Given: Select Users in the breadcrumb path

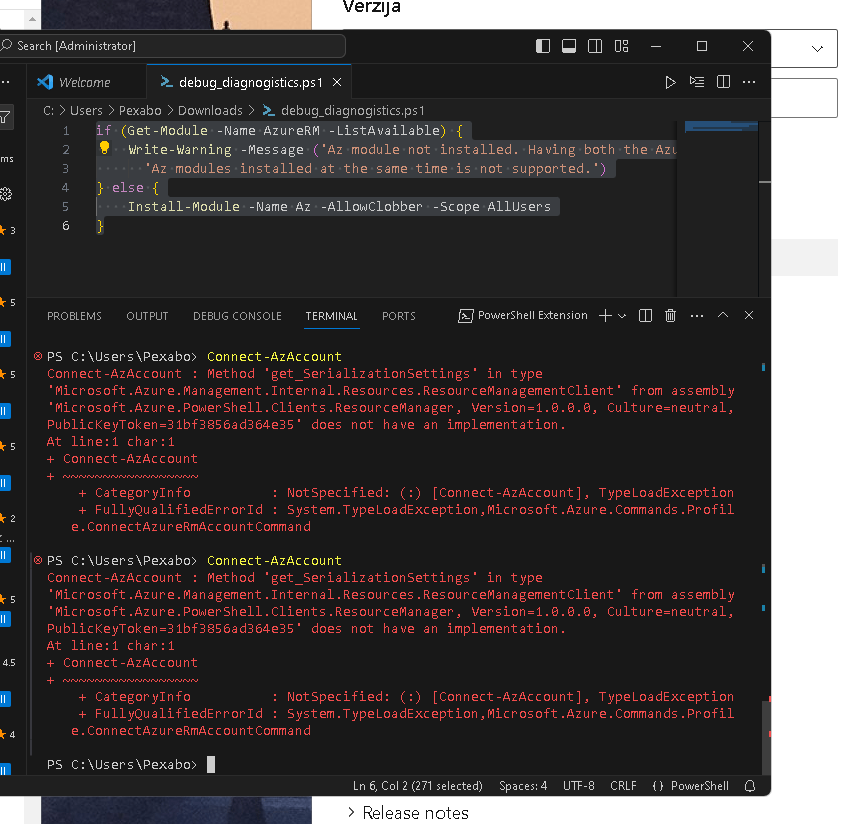Looking at the screenshot, I should [86, 110].
